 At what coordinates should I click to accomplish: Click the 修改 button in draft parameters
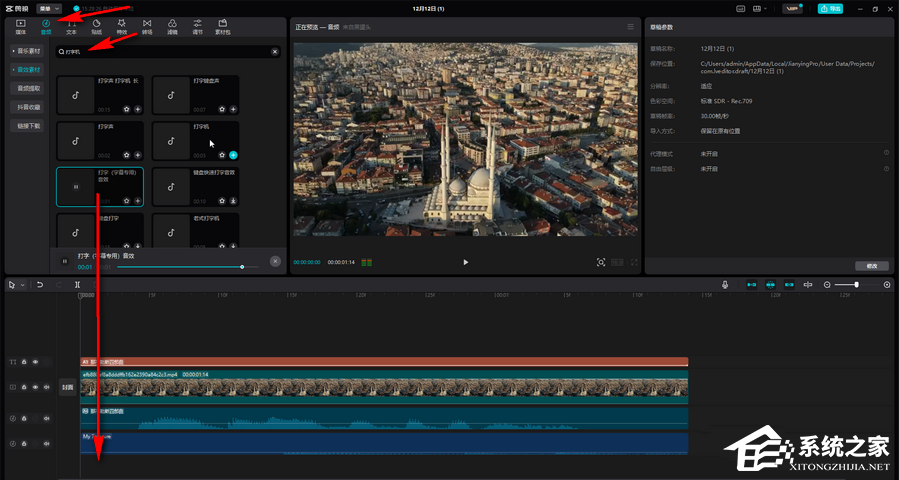pyautogui.click(x=871, y=266)
